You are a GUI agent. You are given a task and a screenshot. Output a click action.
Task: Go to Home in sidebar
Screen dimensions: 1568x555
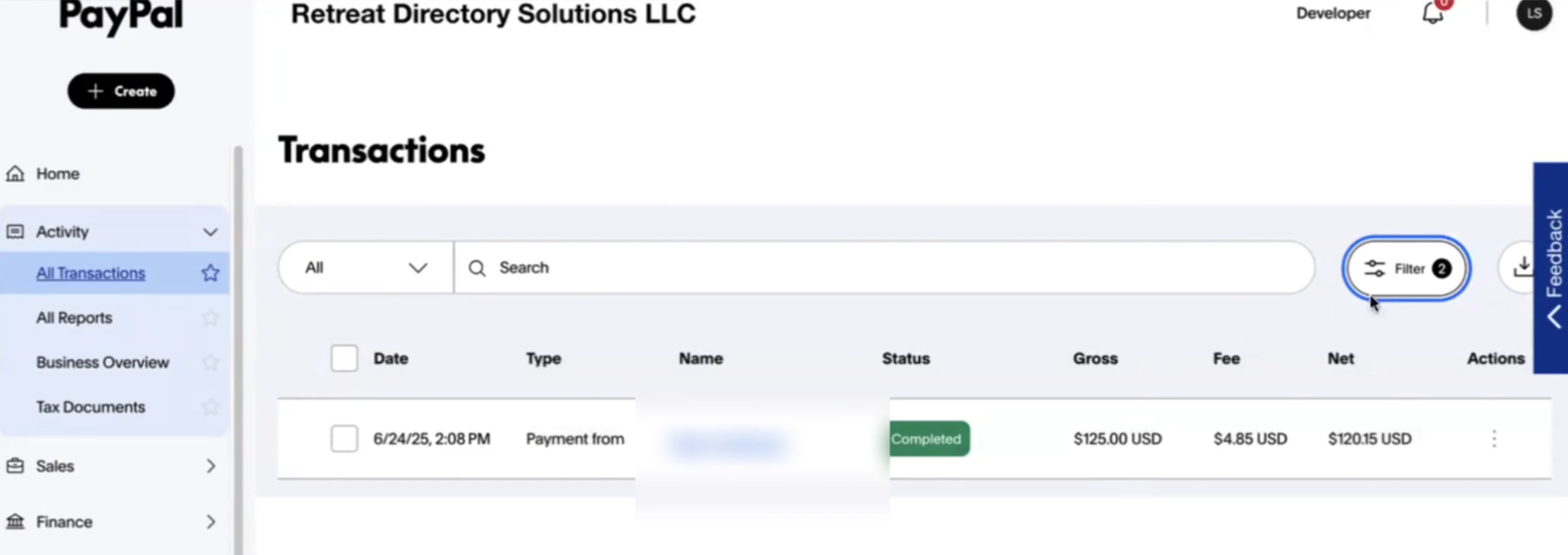coord(57,174)
